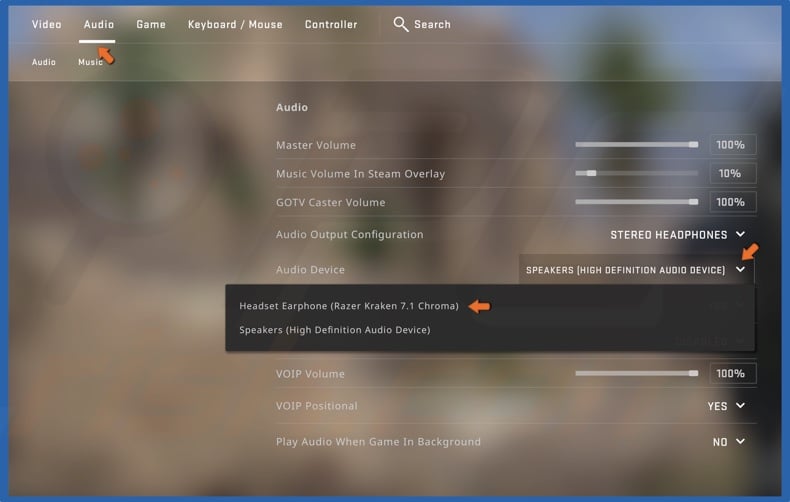The height and width of the screenshot is (502, 790).
Task: Click the Master Volume label
Action: tap(316, 145)
